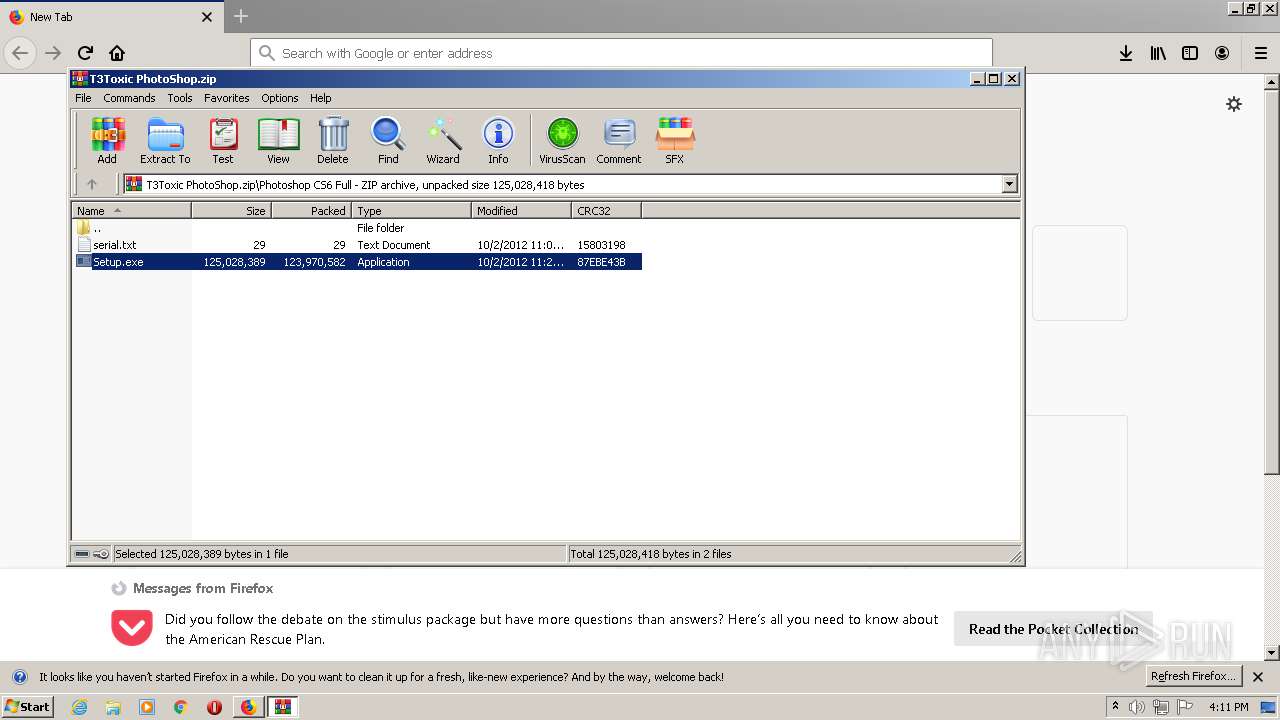Screen dimensions: 1280x720
Task: Click the parent folder '..' entry
Action: click(x=96, y=228)
